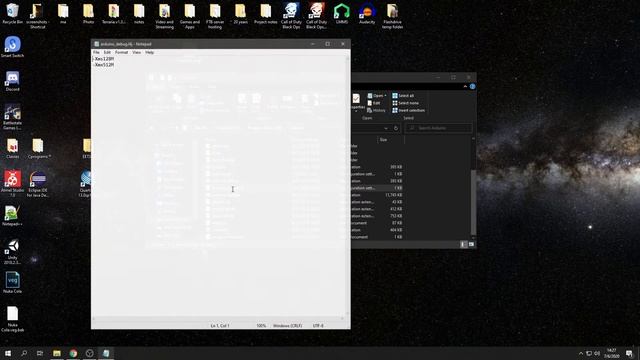The width and height of the screenshot is (640, 360).
Task: Expand the Explorer address history dropdown
Action: point(386,128)
